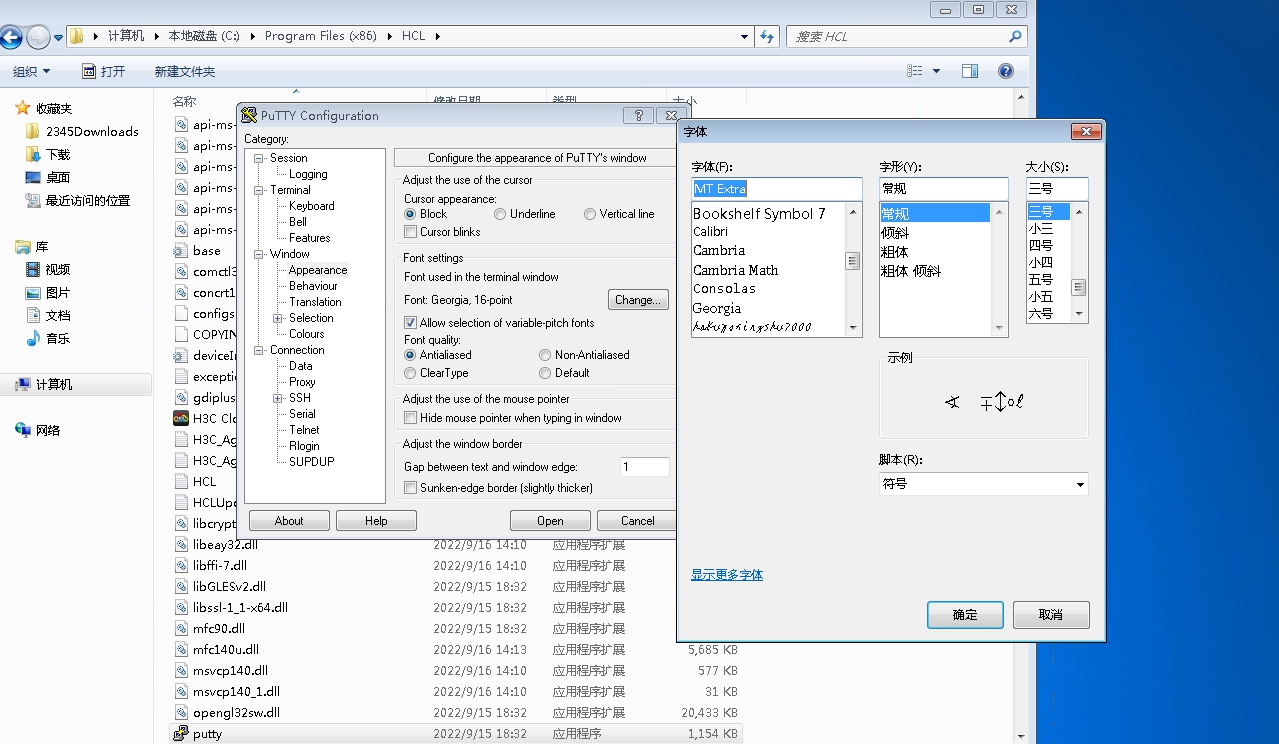Viewport: 1279px width, 744px height.
Task: Select the Underline cursor radio button
Action: pyautogui.click(x=500, y=214)
